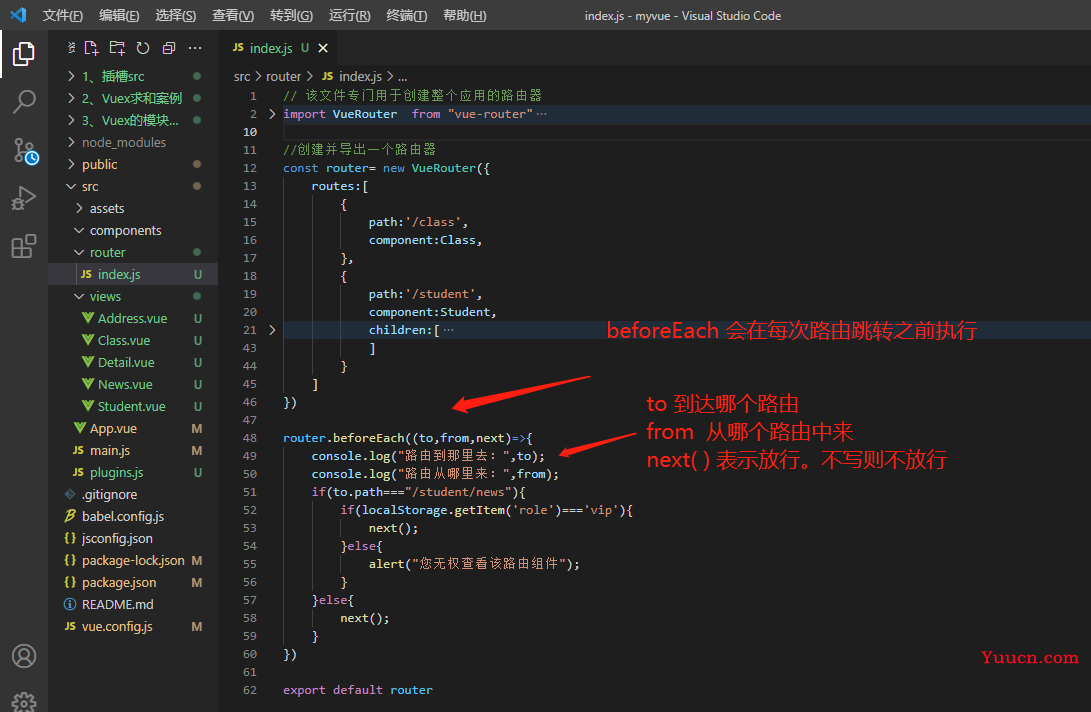Open the Accounts menu icon
This screenshot has height=712, width=1091.
(24, 656)
